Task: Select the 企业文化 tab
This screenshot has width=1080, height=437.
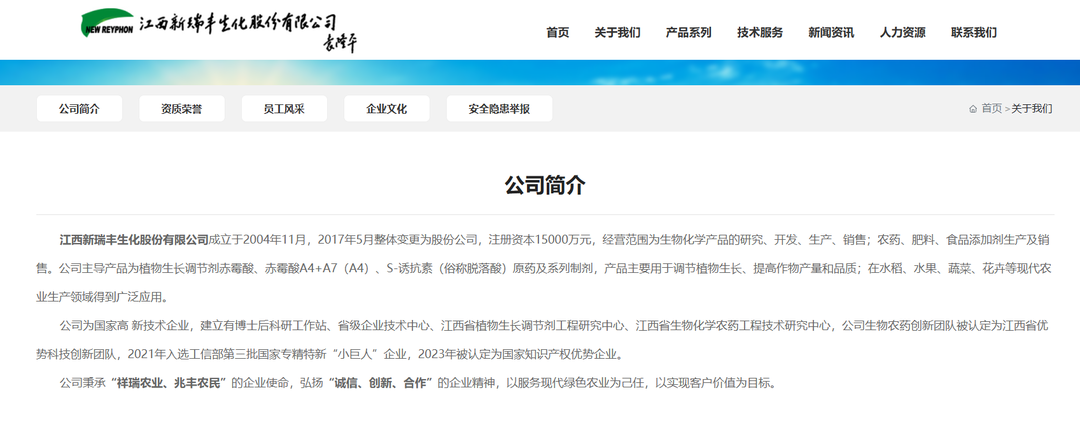Action: [386, 109]
